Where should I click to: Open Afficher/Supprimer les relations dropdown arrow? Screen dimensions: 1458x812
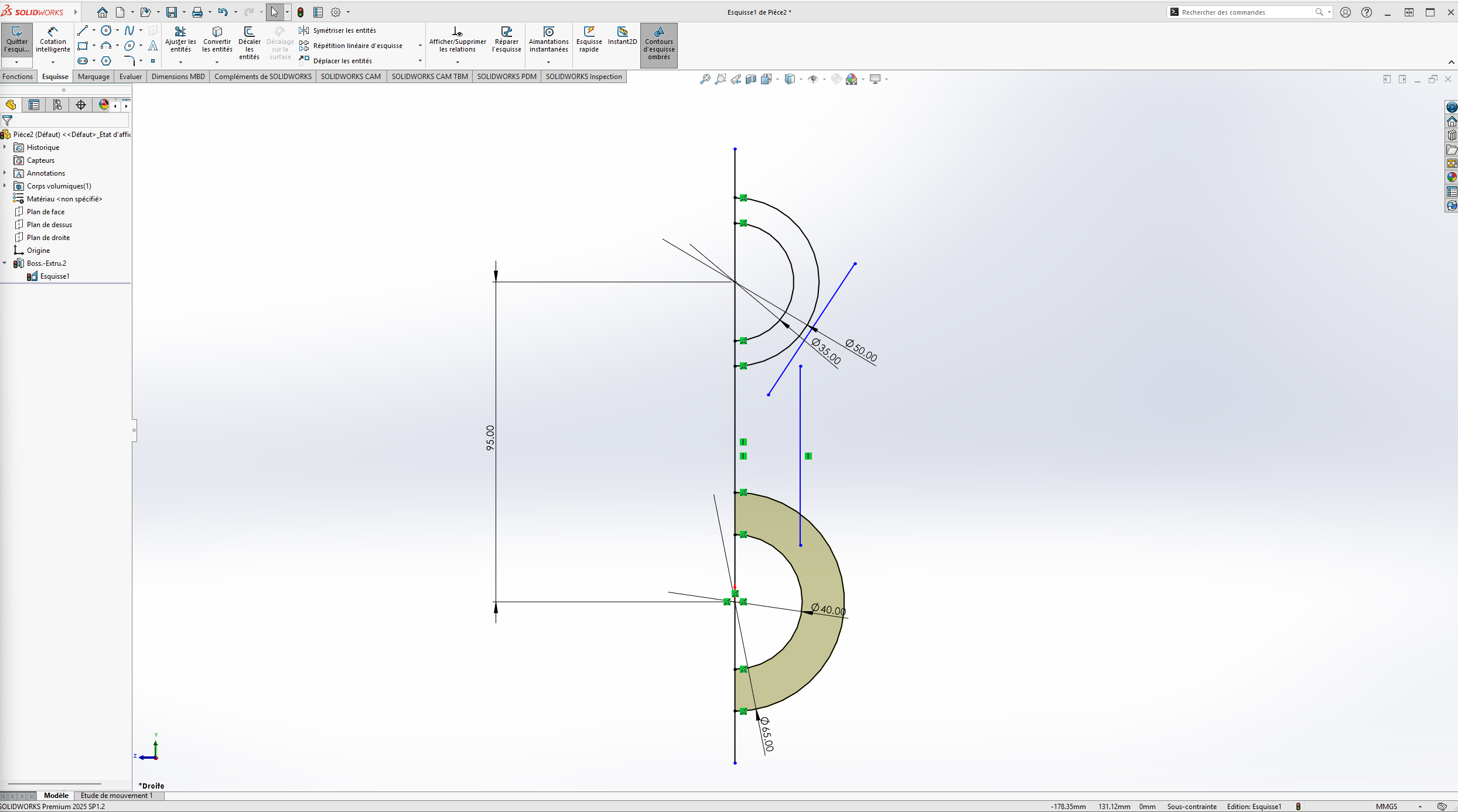point(457,62)
